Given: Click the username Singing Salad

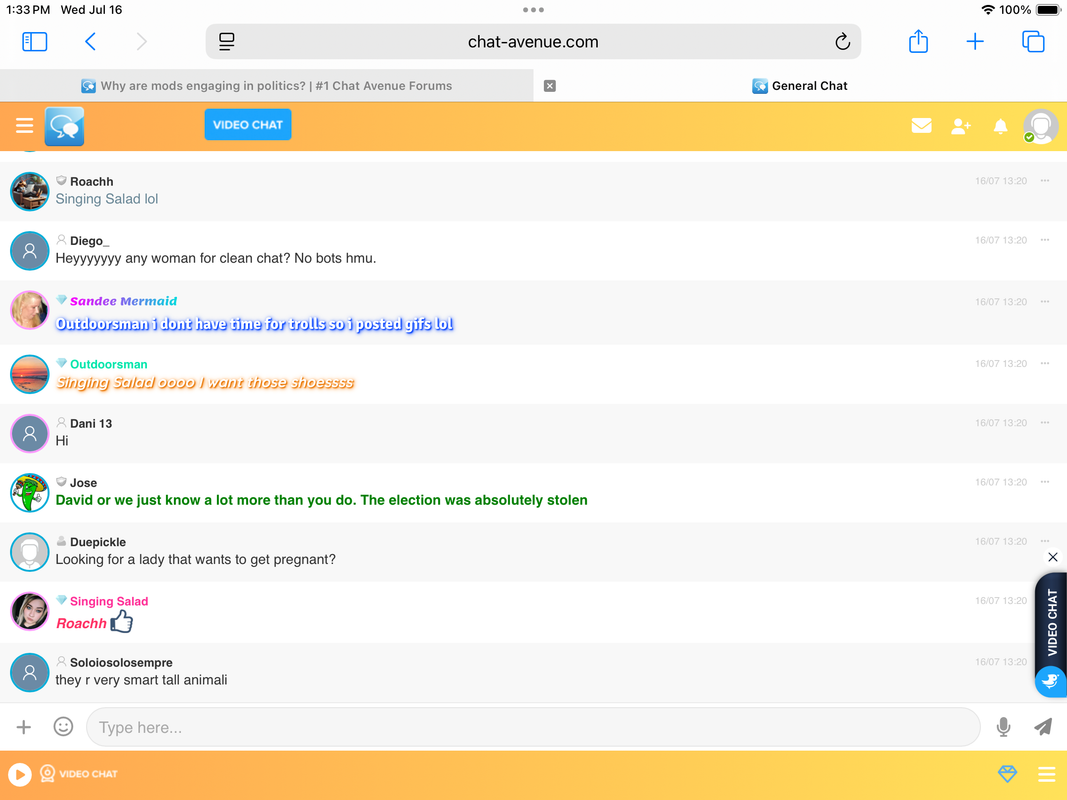Looking at the screenshot, I should (109, 601).
